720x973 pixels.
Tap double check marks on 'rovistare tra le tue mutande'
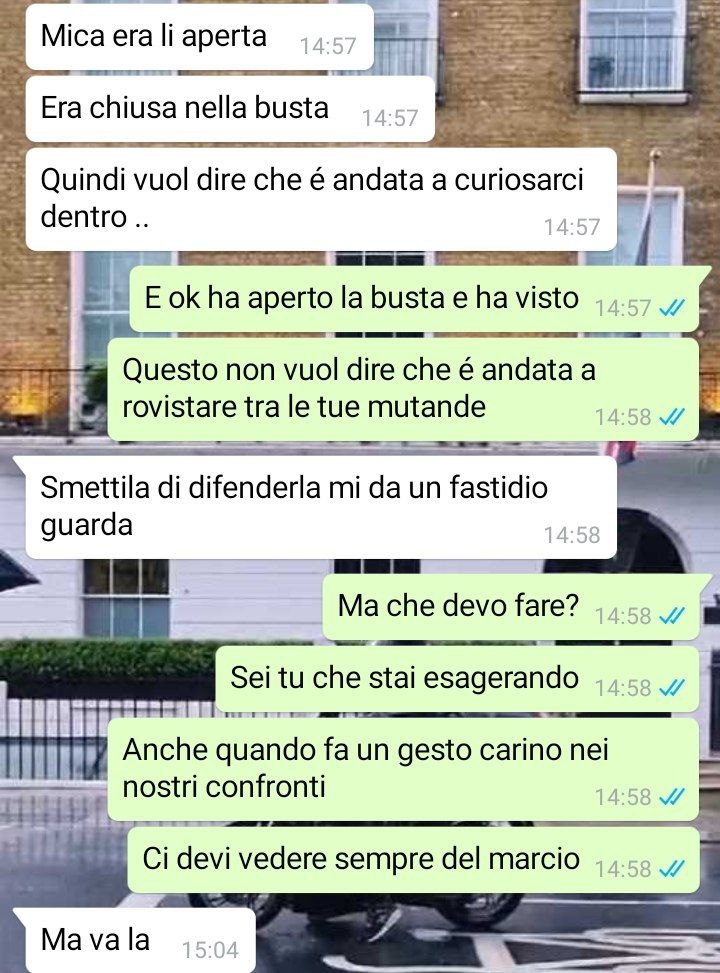(x=672, y=417)
